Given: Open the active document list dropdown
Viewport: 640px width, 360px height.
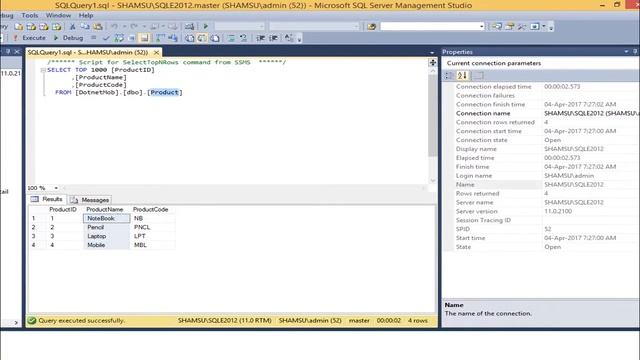Looking at the screenshot, I should (x=432, y=53).
